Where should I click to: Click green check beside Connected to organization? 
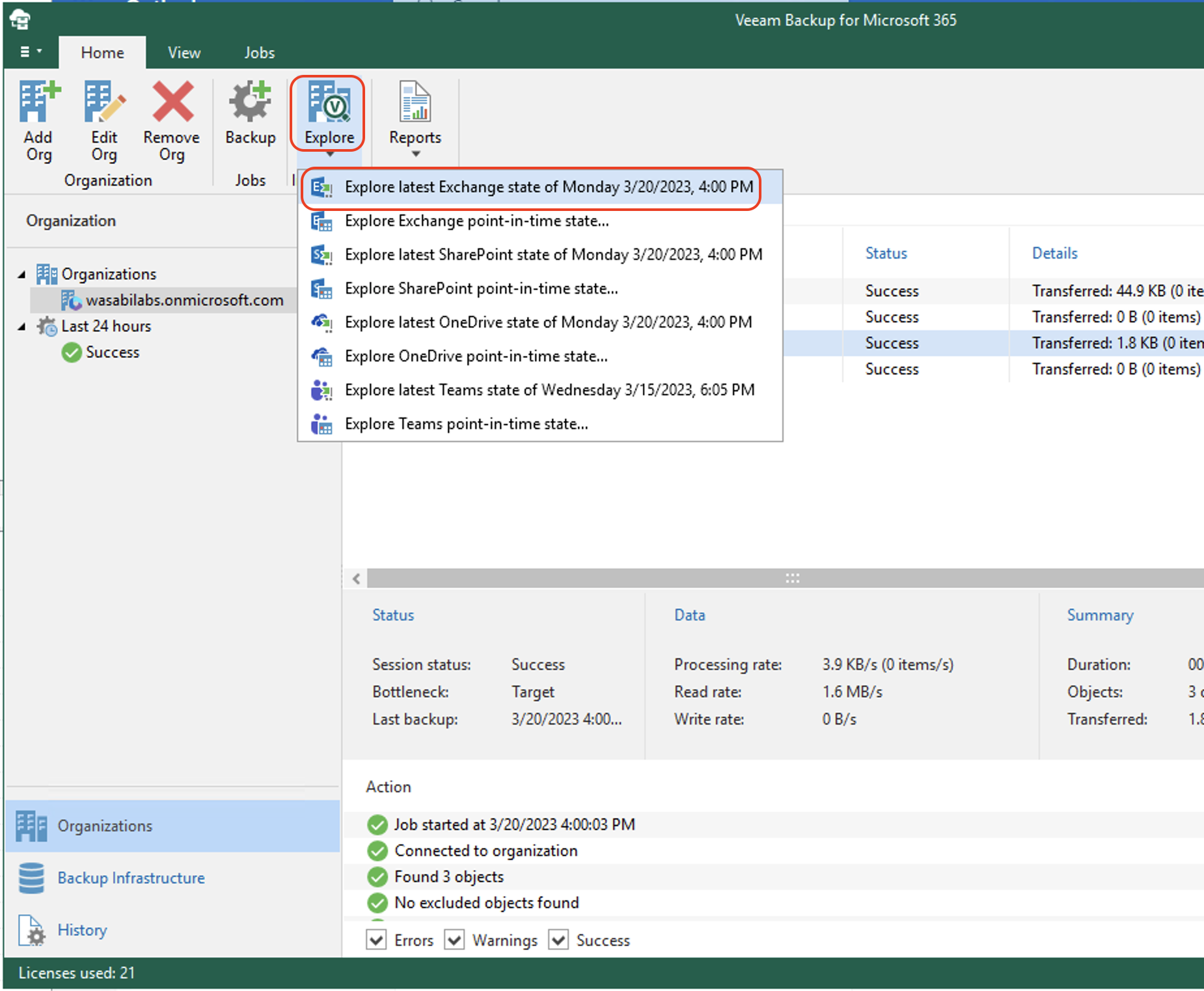click(x=377, y=851)
